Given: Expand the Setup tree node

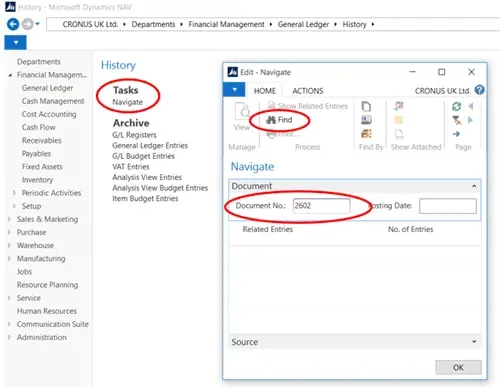Looking at the screenshot, I should click(x=14, y=206).
